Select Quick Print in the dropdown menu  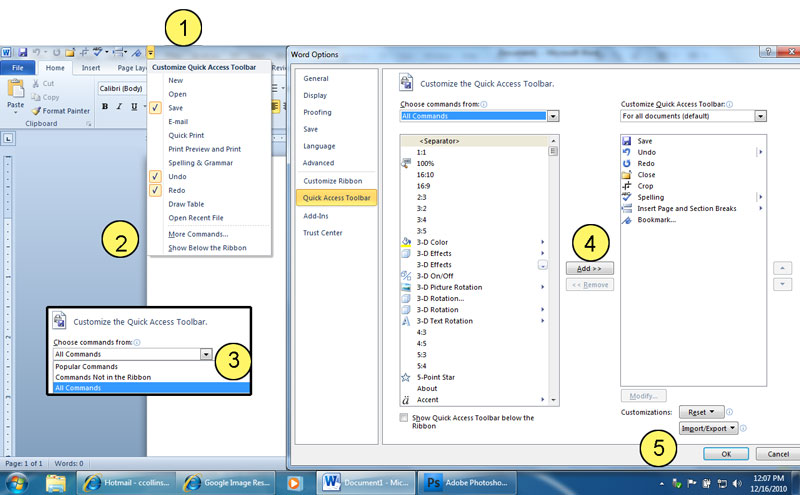click(x=186, y=135)
